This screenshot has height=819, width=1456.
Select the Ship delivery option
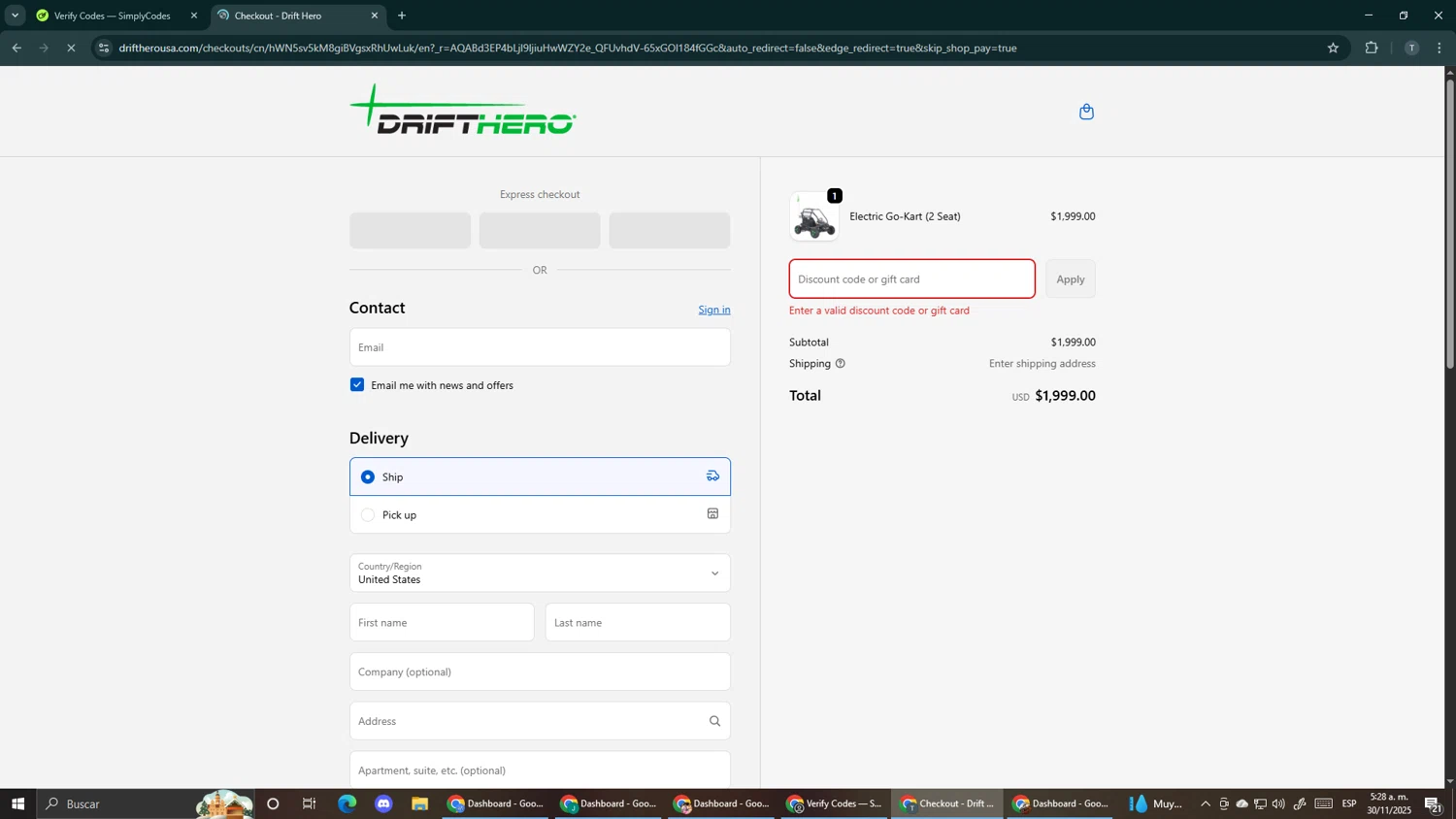tap(540, 476)
